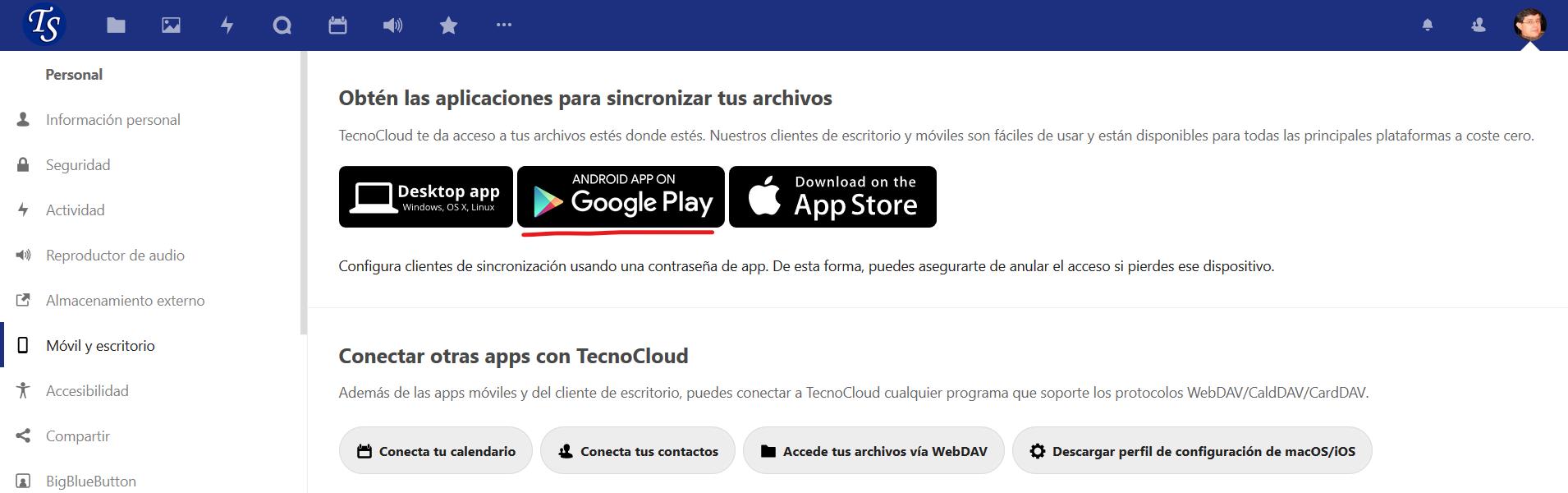The height and width of the screenshot is (493, 1568).
Task: Open the Photos app icon
Action: tap(171, 25)
